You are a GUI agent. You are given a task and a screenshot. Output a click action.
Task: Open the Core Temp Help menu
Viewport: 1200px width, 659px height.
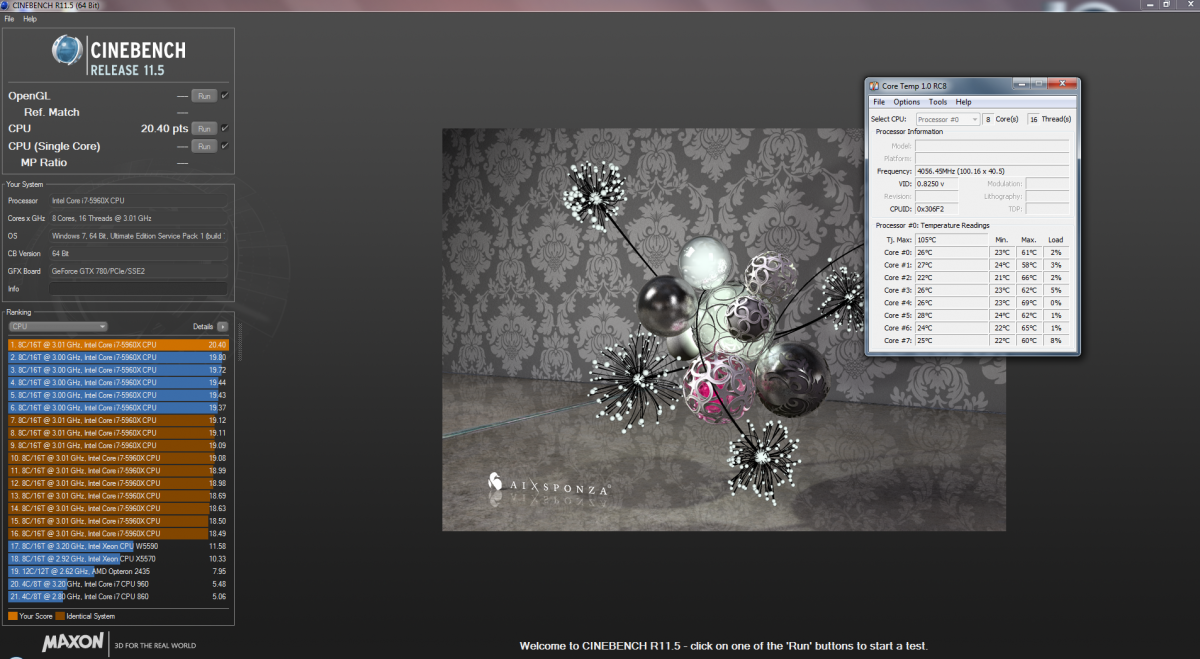963,102
